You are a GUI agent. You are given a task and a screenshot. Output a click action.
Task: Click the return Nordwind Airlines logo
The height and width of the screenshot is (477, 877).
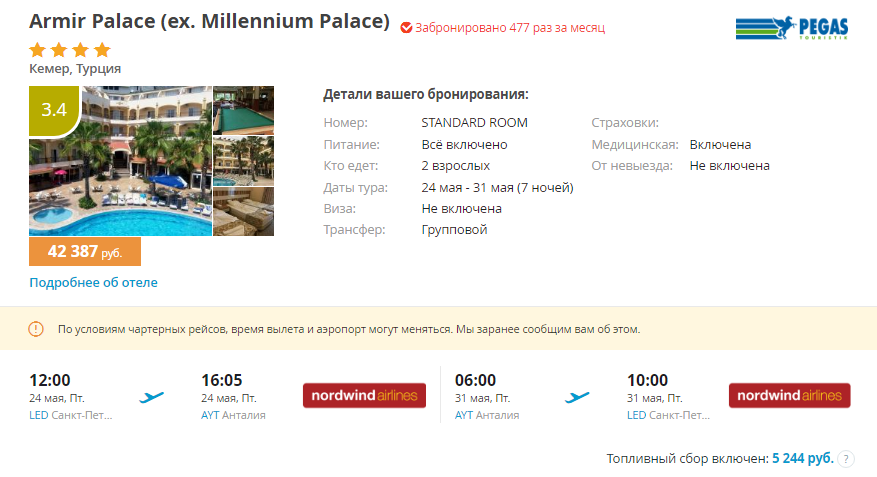[x=789, y=396]
